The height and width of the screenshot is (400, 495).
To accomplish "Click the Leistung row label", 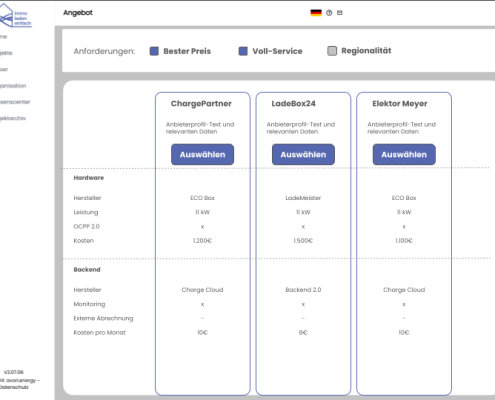I will 86,212.
